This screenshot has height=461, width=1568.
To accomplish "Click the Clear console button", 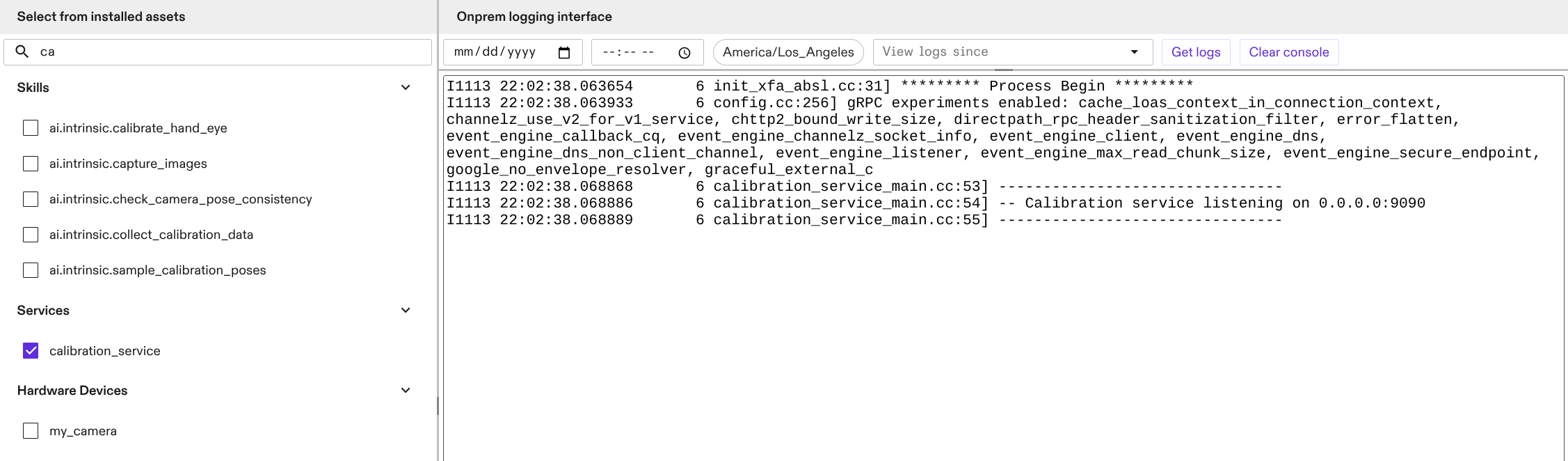I will pyautogui.click(x=1288, y=52).
